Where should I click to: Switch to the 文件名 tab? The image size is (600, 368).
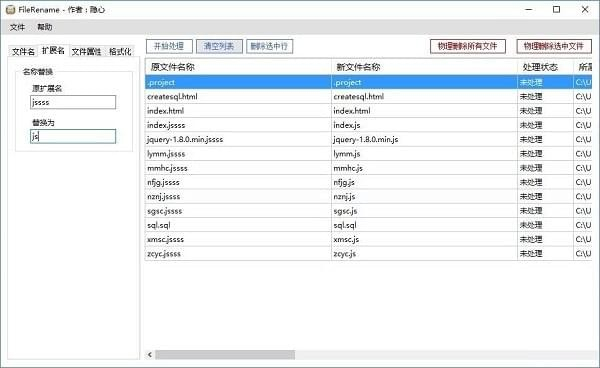click(x=23, y=51)
